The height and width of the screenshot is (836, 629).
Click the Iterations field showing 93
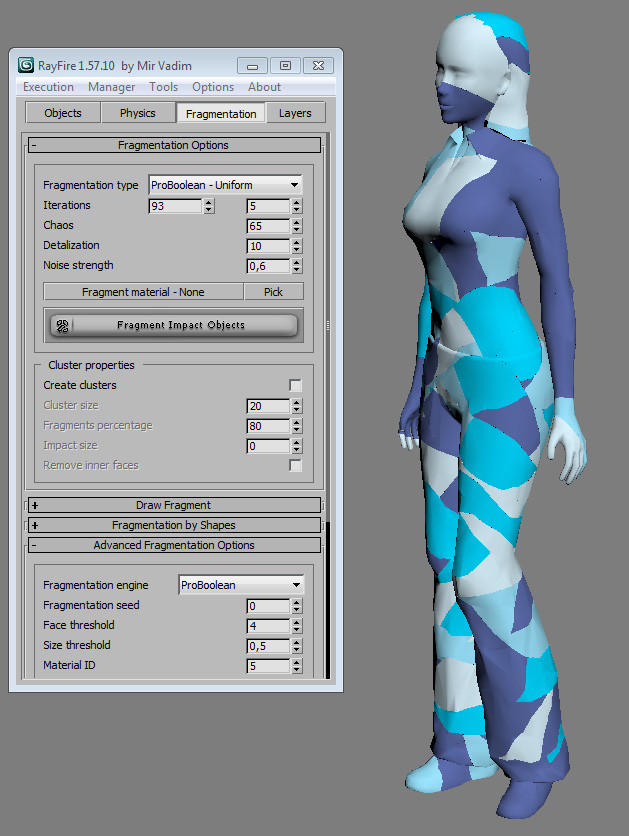pos(175,206)
